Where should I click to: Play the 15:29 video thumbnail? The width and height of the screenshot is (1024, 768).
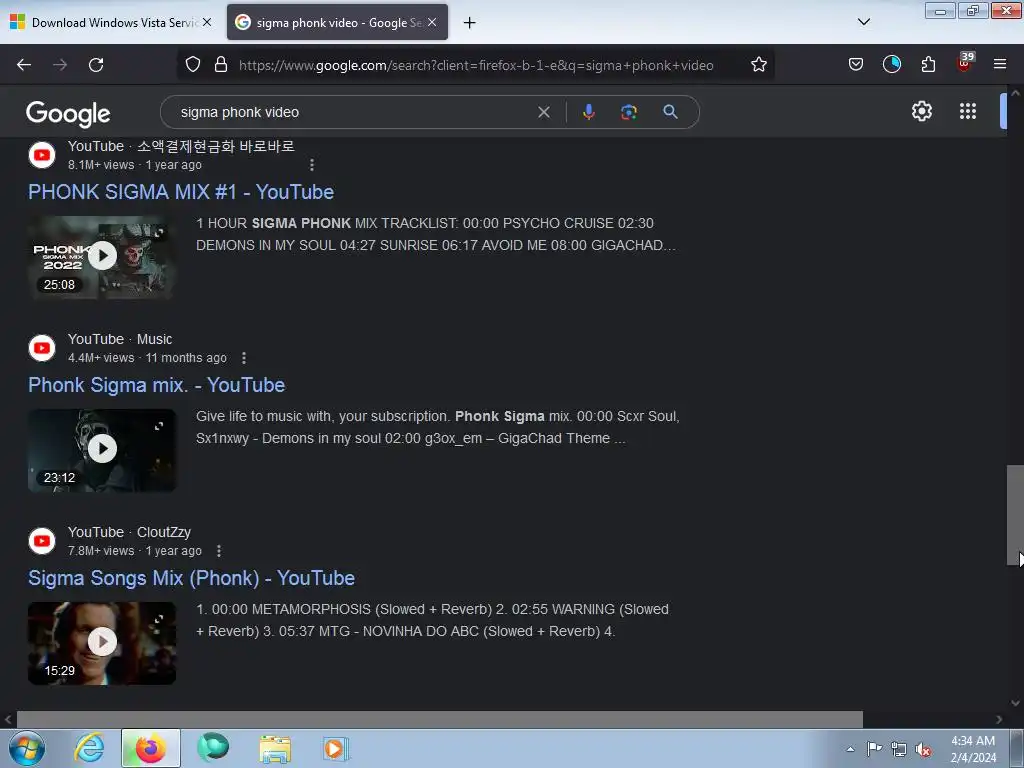point(102,643)
